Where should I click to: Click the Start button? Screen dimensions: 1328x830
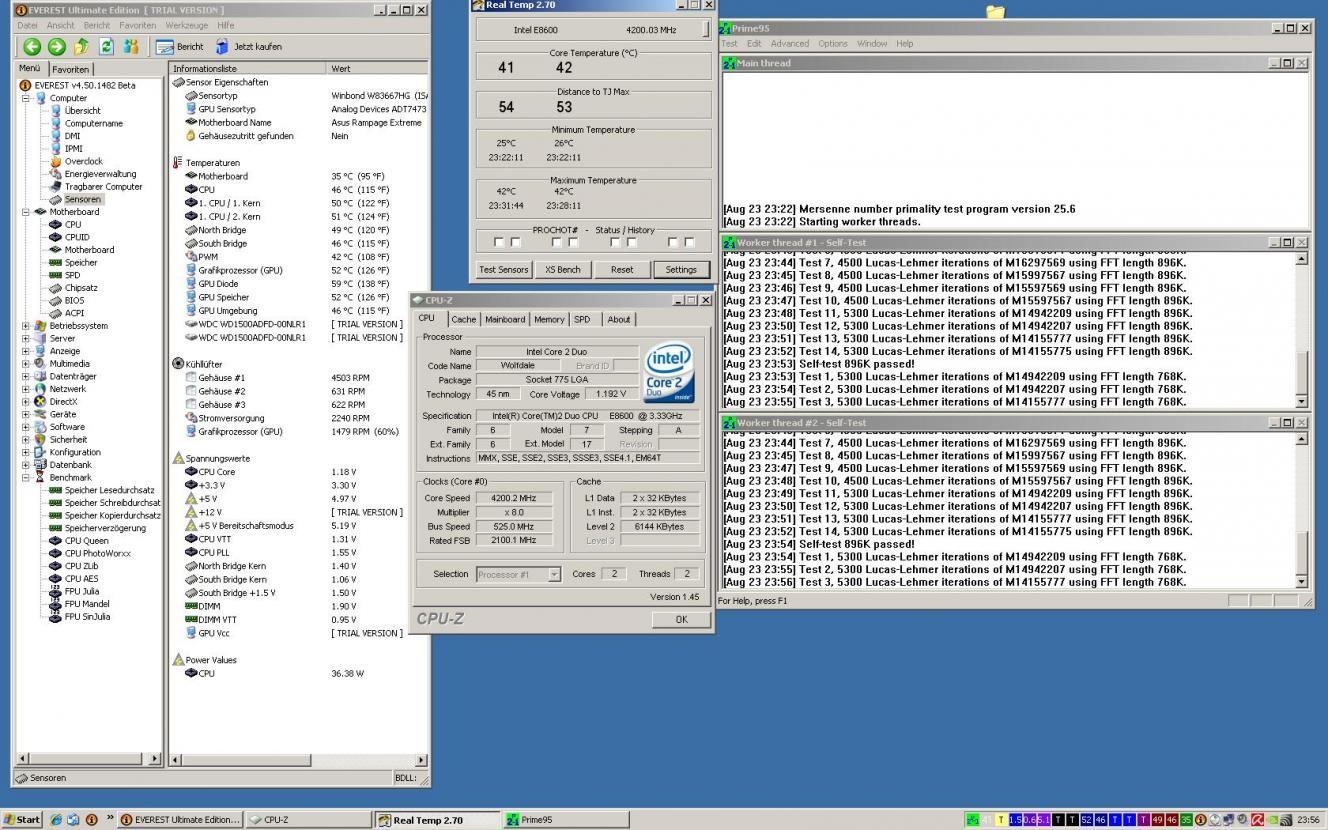[22, 820]
